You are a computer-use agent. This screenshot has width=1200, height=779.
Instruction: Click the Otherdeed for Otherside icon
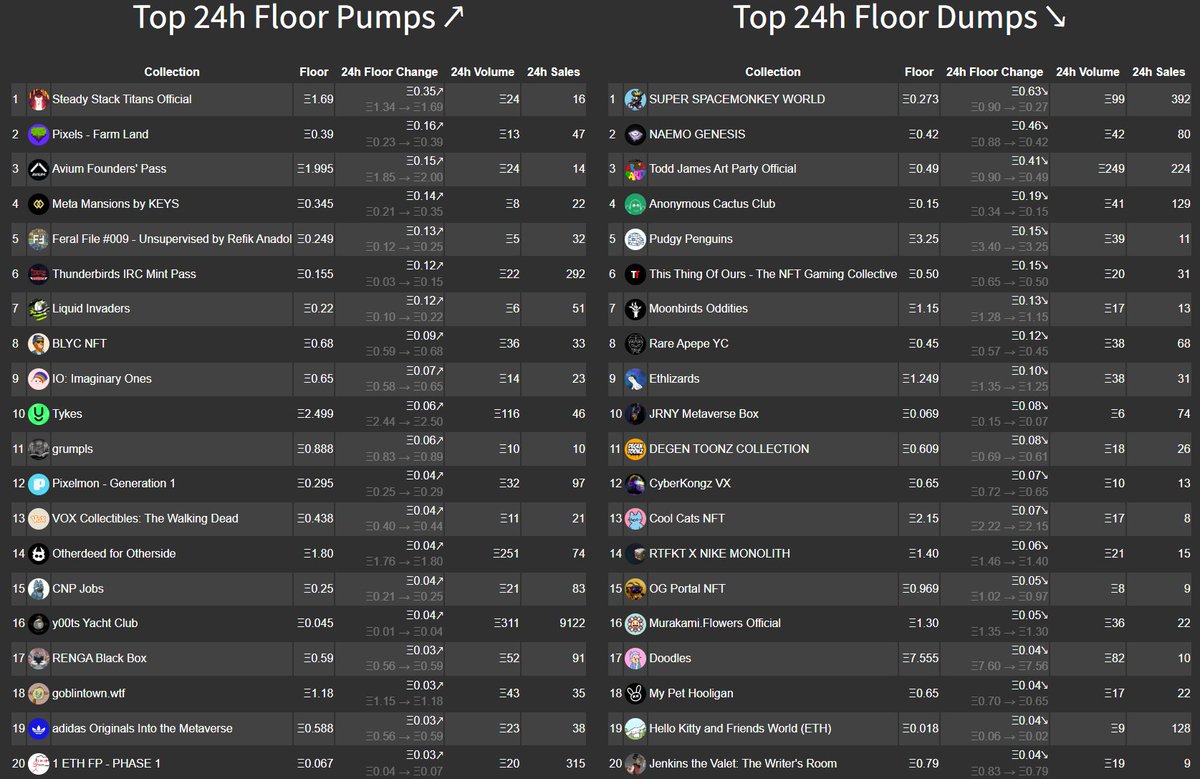click(x=38, y=554)
